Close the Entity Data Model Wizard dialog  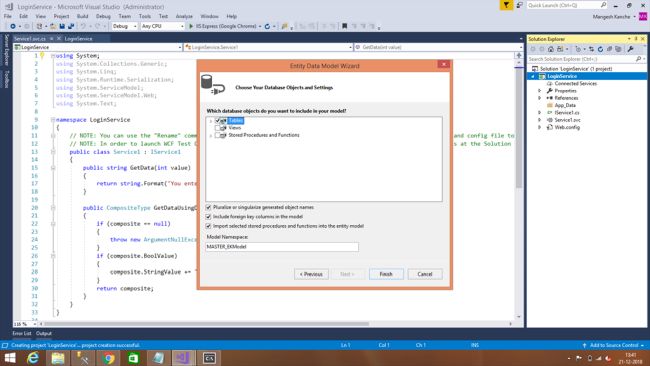click(x=444, y=64)
